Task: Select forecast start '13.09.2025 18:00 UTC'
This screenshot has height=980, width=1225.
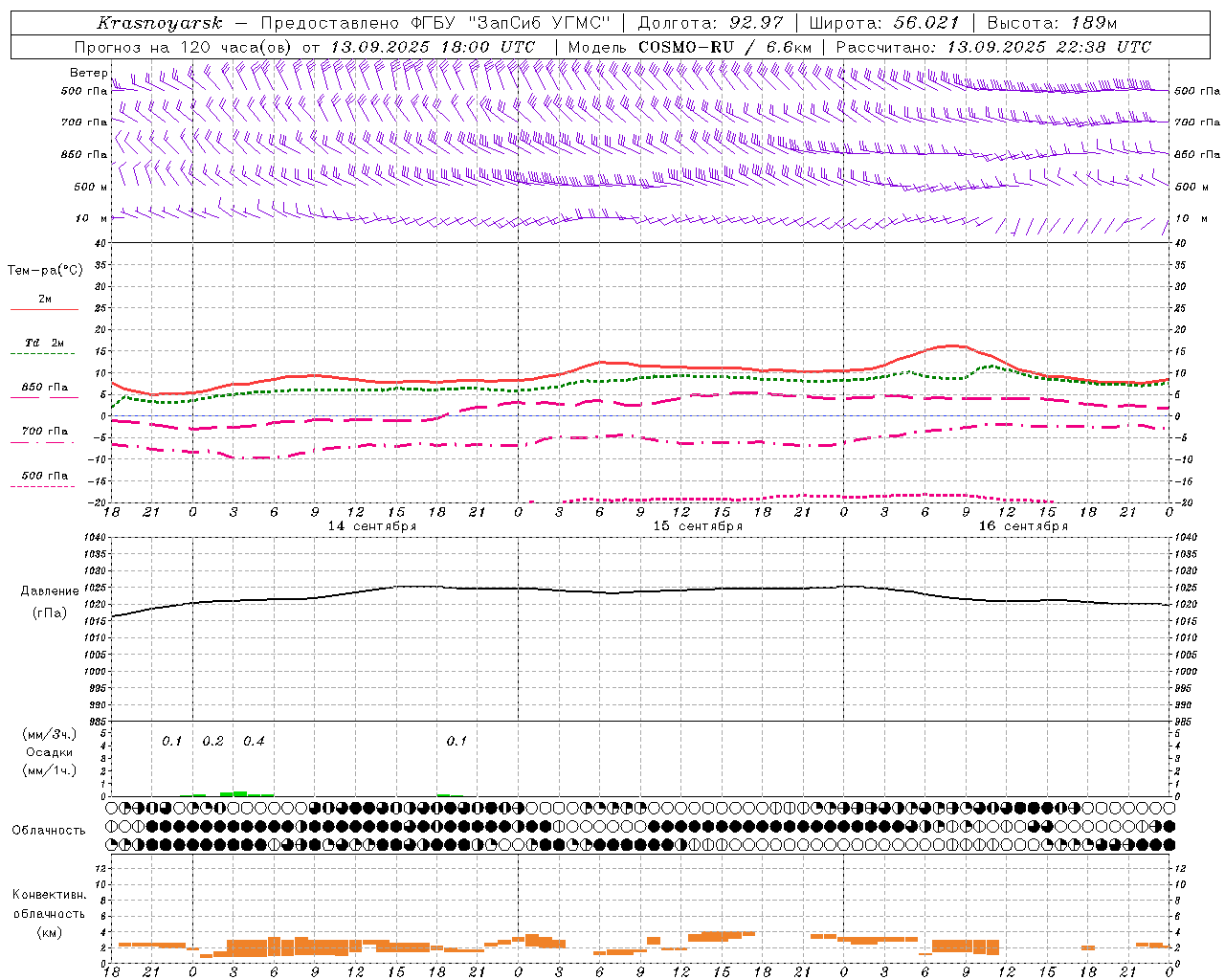Action: [x=433, y=47]
